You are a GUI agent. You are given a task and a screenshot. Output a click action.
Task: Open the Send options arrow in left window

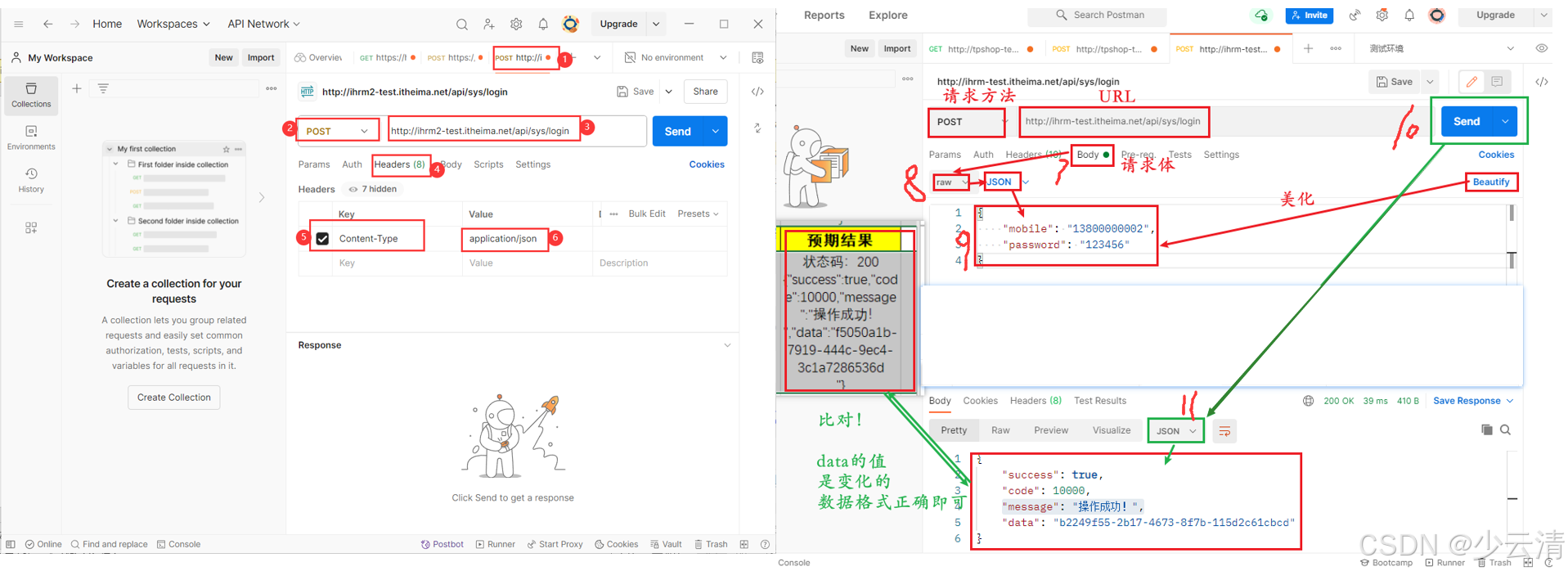716,131
